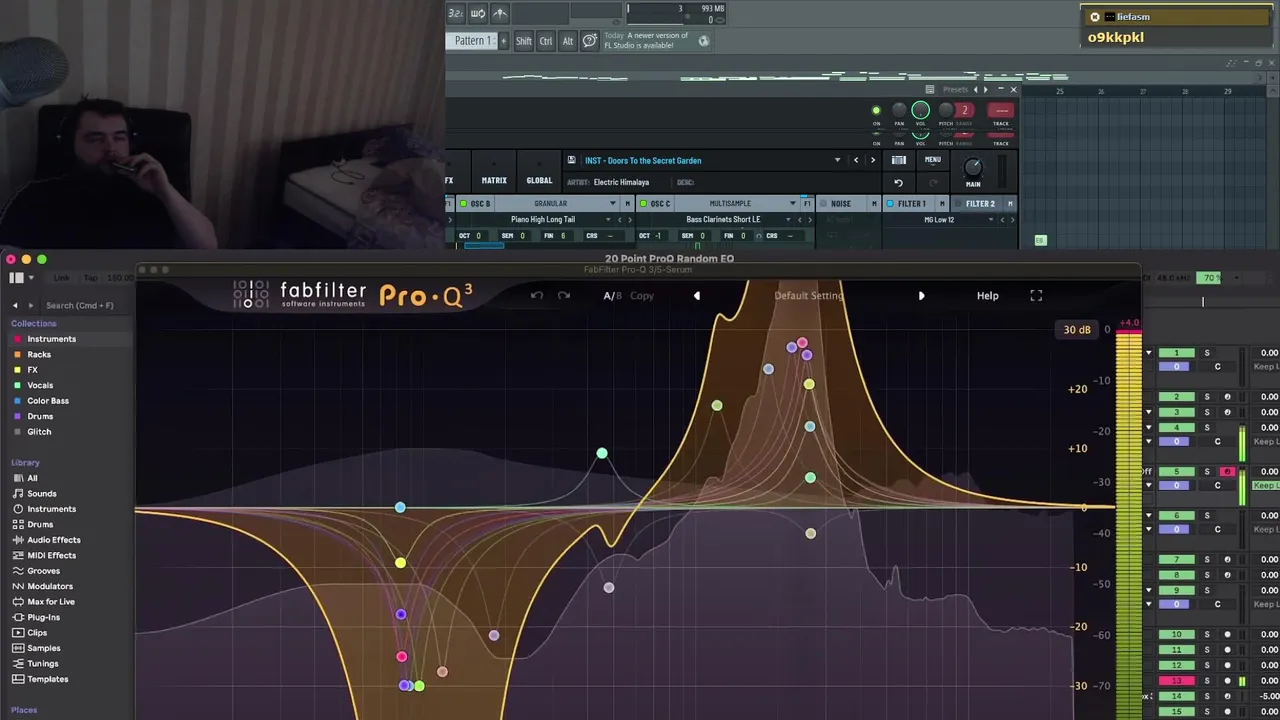This screenshot has height=720, width=1280.
Task: Click Ableton browser back arrow
Action: 15,305
